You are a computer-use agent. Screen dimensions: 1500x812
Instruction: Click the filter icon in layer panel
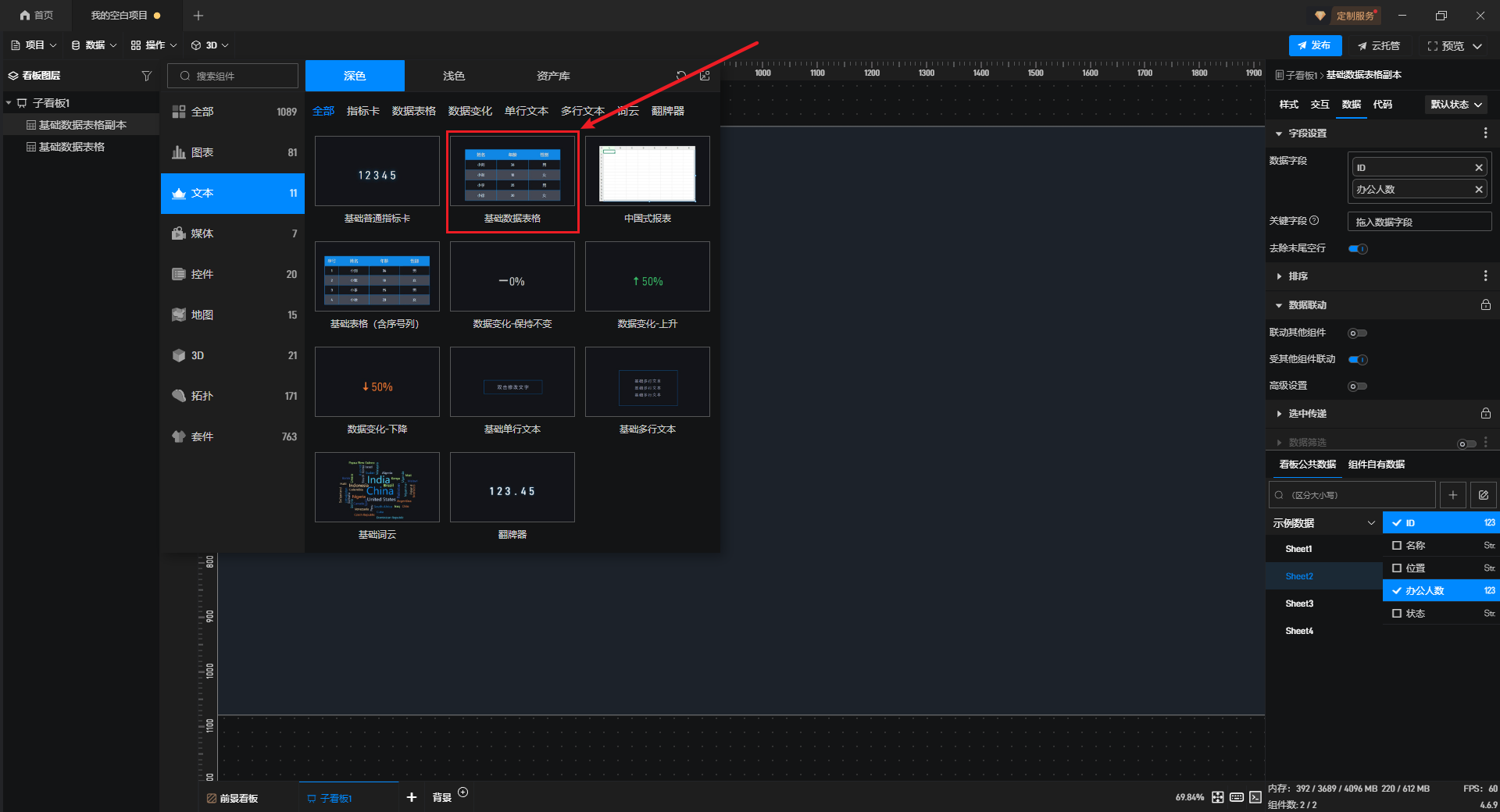point(146,76)
